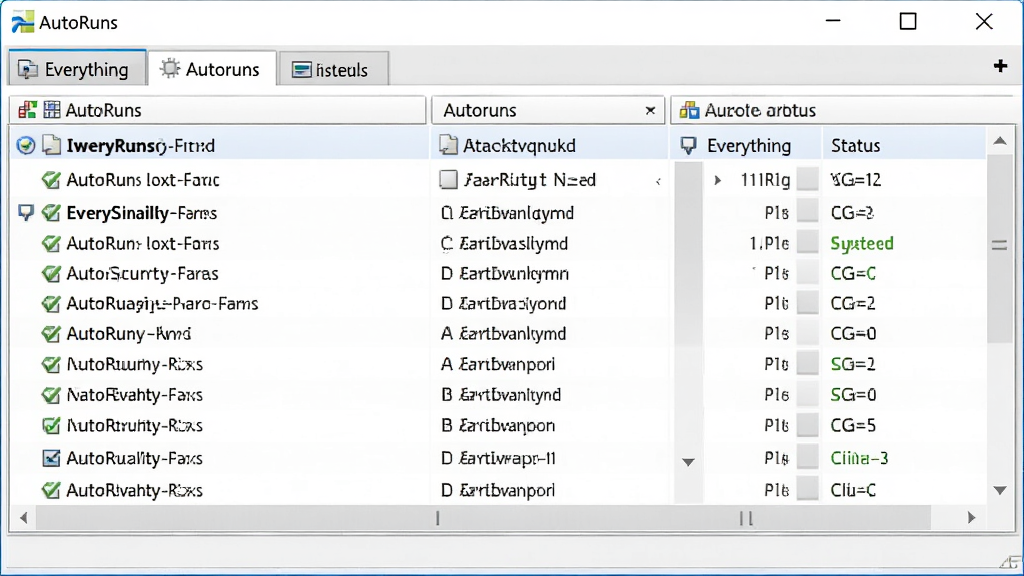1024x576 pixels.
Task: Click the icon on listeuls tab
Action: coord(302,70)
